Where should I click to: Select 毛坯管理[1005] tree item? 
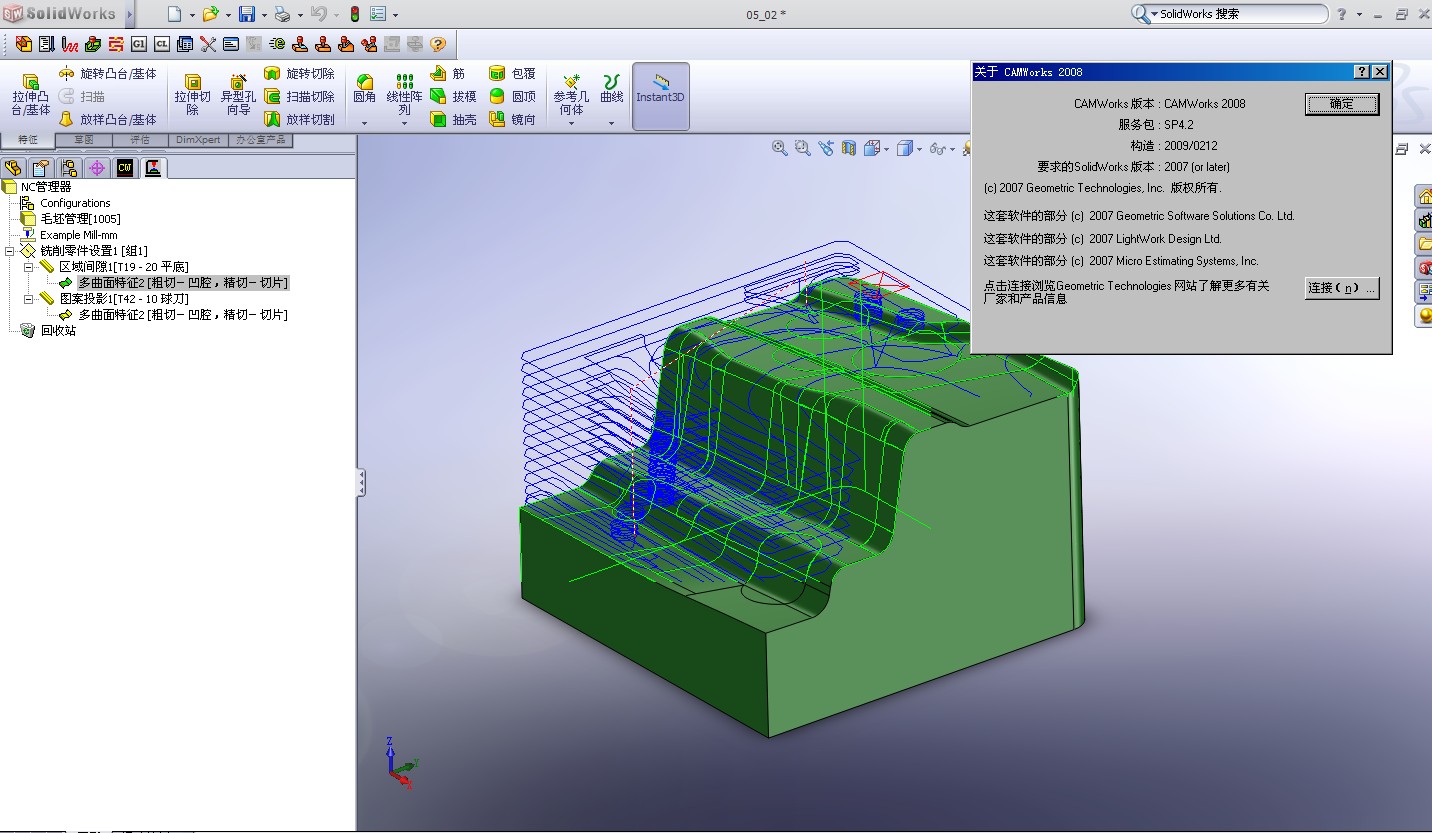coord(80,219)
